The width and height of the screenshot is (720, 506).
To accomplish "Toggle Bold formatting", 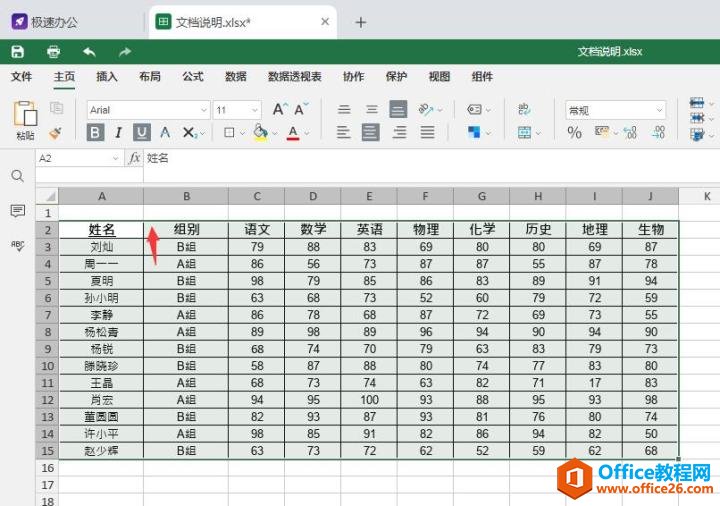I will click(x=96, y=133).
